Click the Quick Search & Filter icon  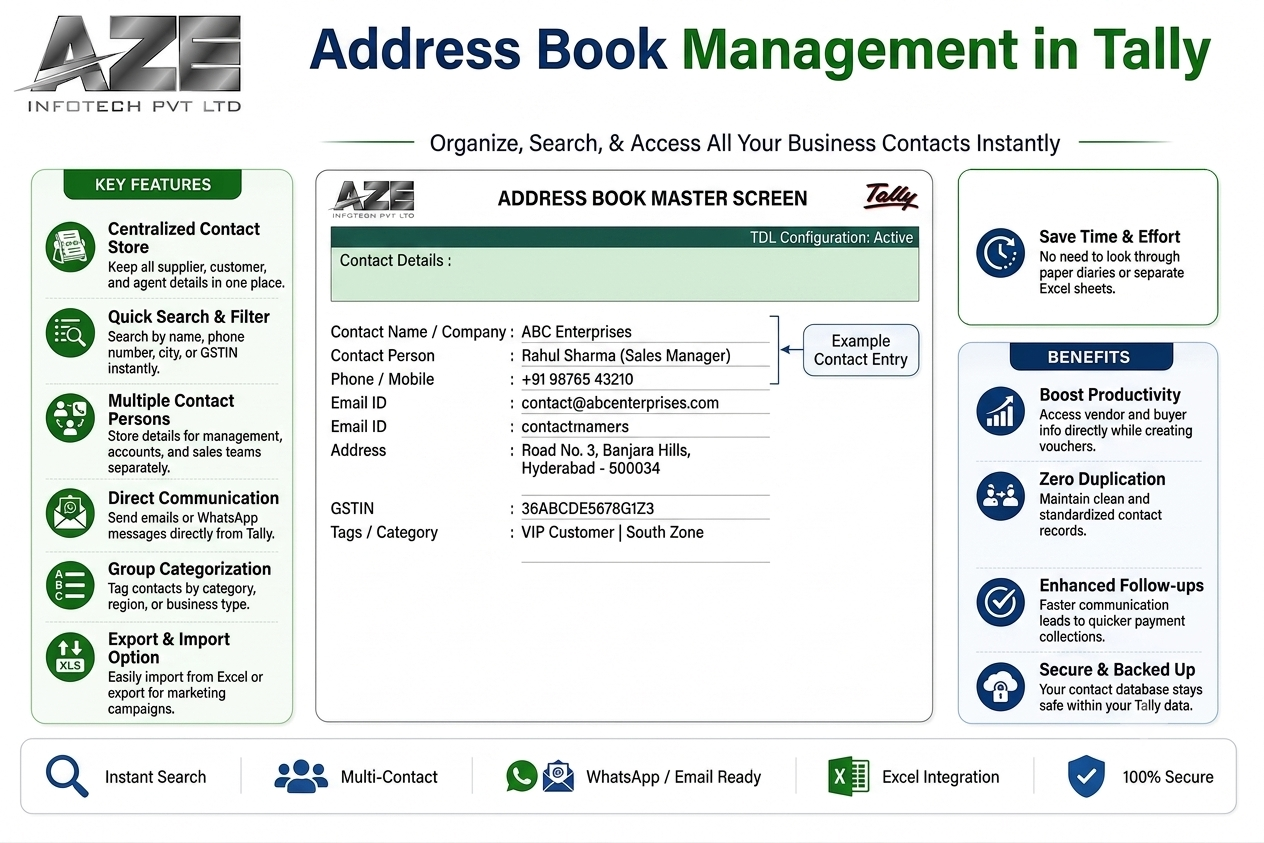tap(71, 333)
